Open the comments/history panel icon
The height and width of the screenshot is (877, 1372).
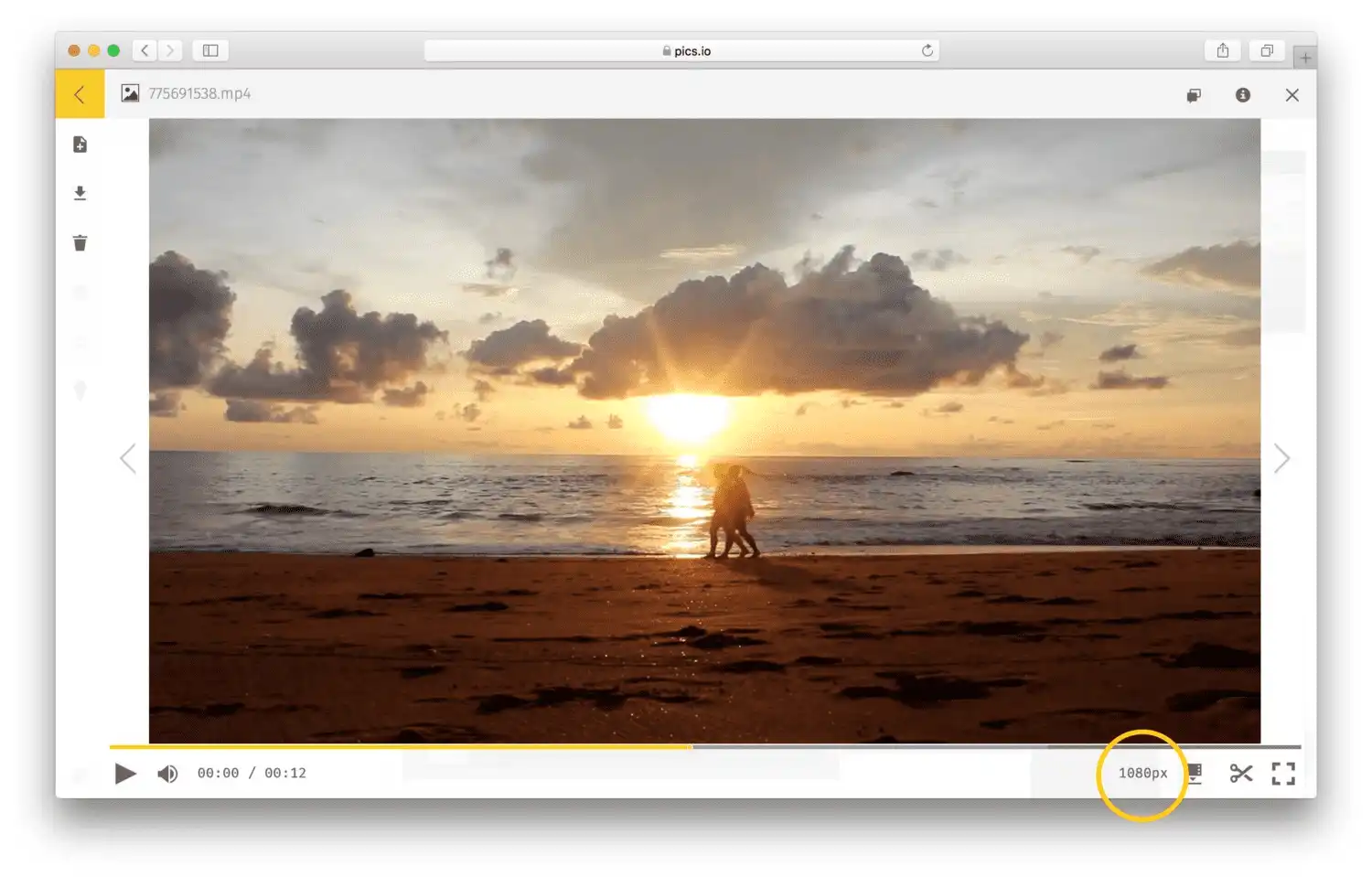tap(1194, 95)
